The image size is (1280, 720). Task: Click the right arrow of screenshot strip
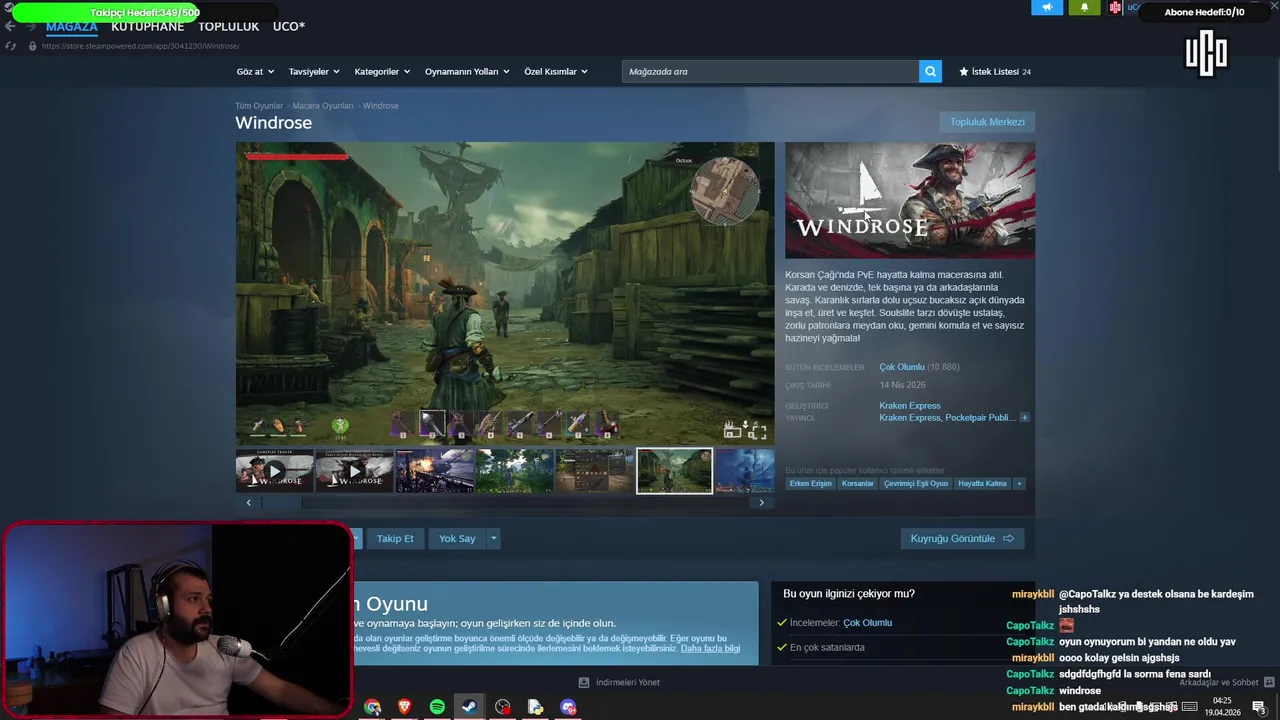coord(761,503)
